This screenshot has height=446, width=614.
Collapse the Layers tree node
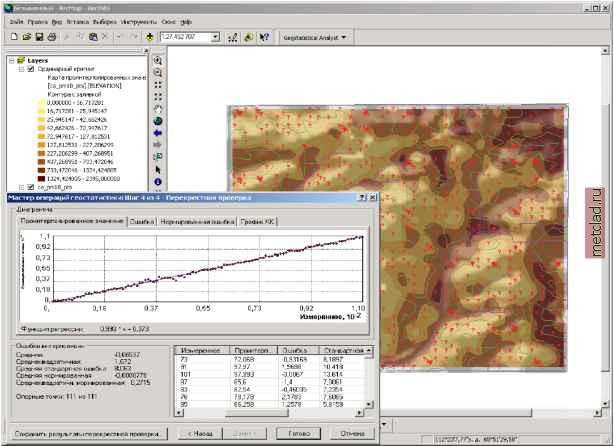pos(10,60)
